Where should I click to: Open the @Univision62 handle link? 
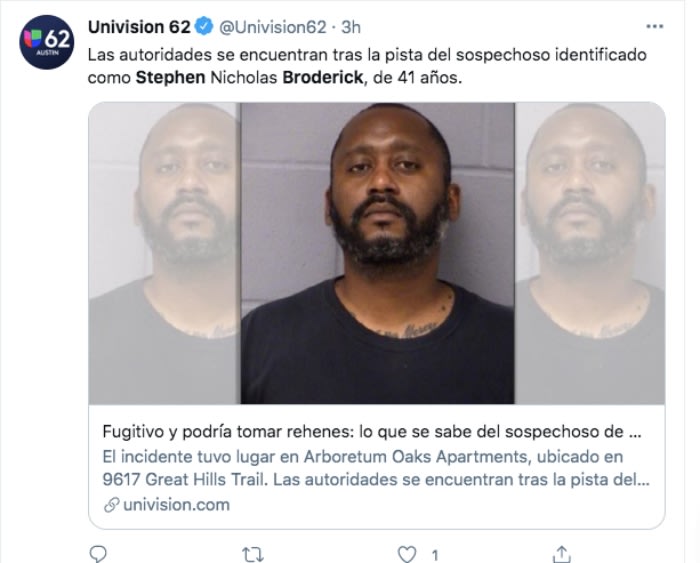point(273,27)
